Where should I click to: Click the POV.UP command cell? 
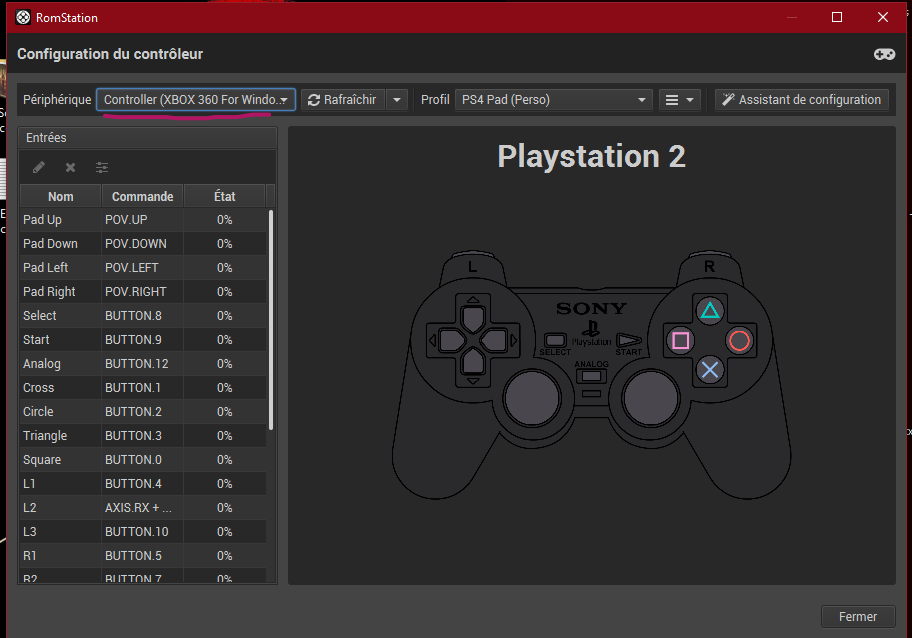point(142,220)
